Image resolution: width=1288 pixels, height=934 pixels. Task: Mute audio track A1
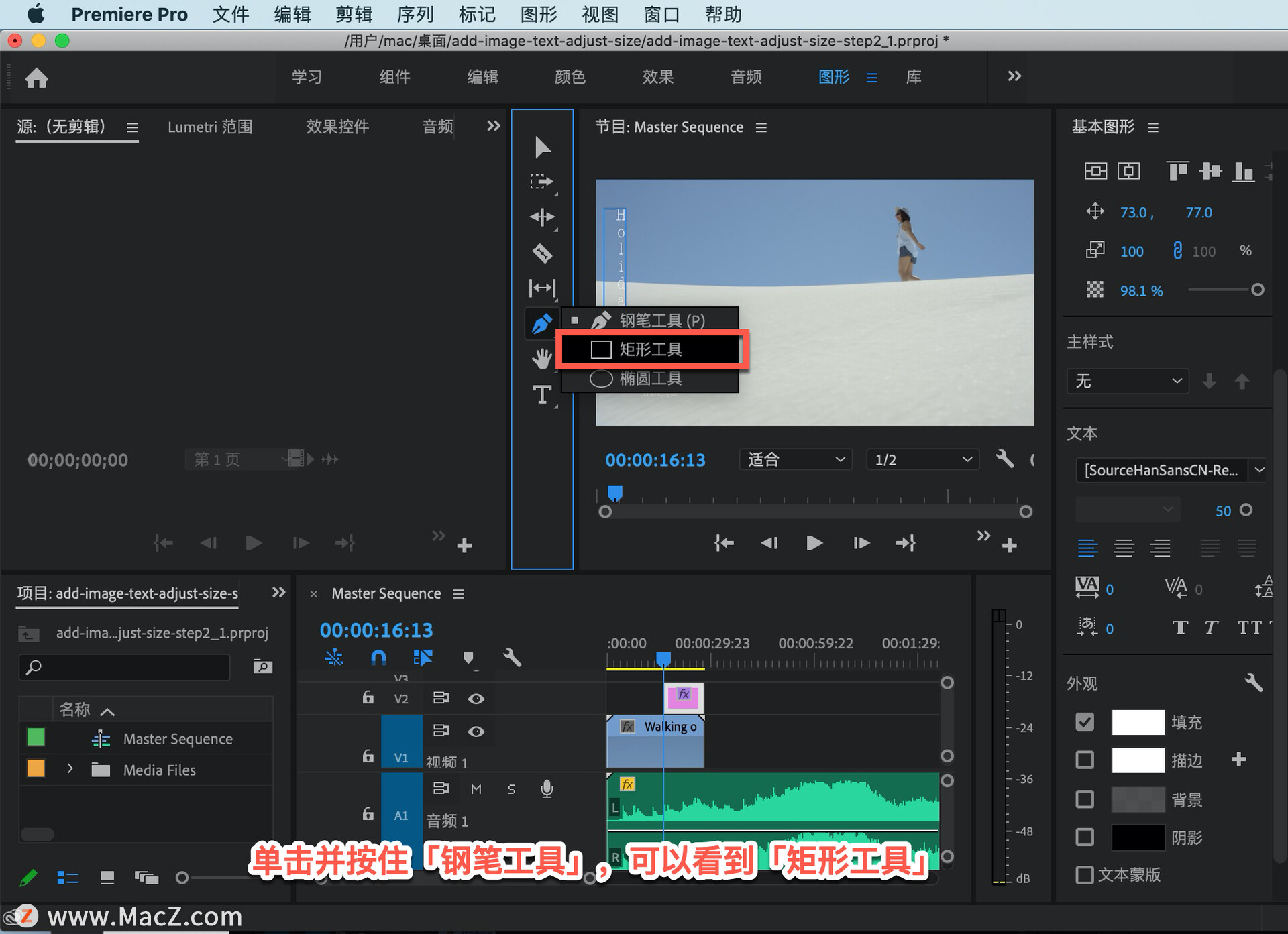pos(476,789)
